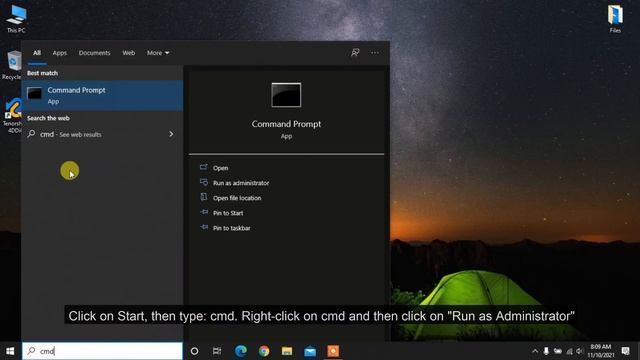Launch Google Chrome from taskbar
The width and height of the screenshot is (640, 360).
pos(264,351)
